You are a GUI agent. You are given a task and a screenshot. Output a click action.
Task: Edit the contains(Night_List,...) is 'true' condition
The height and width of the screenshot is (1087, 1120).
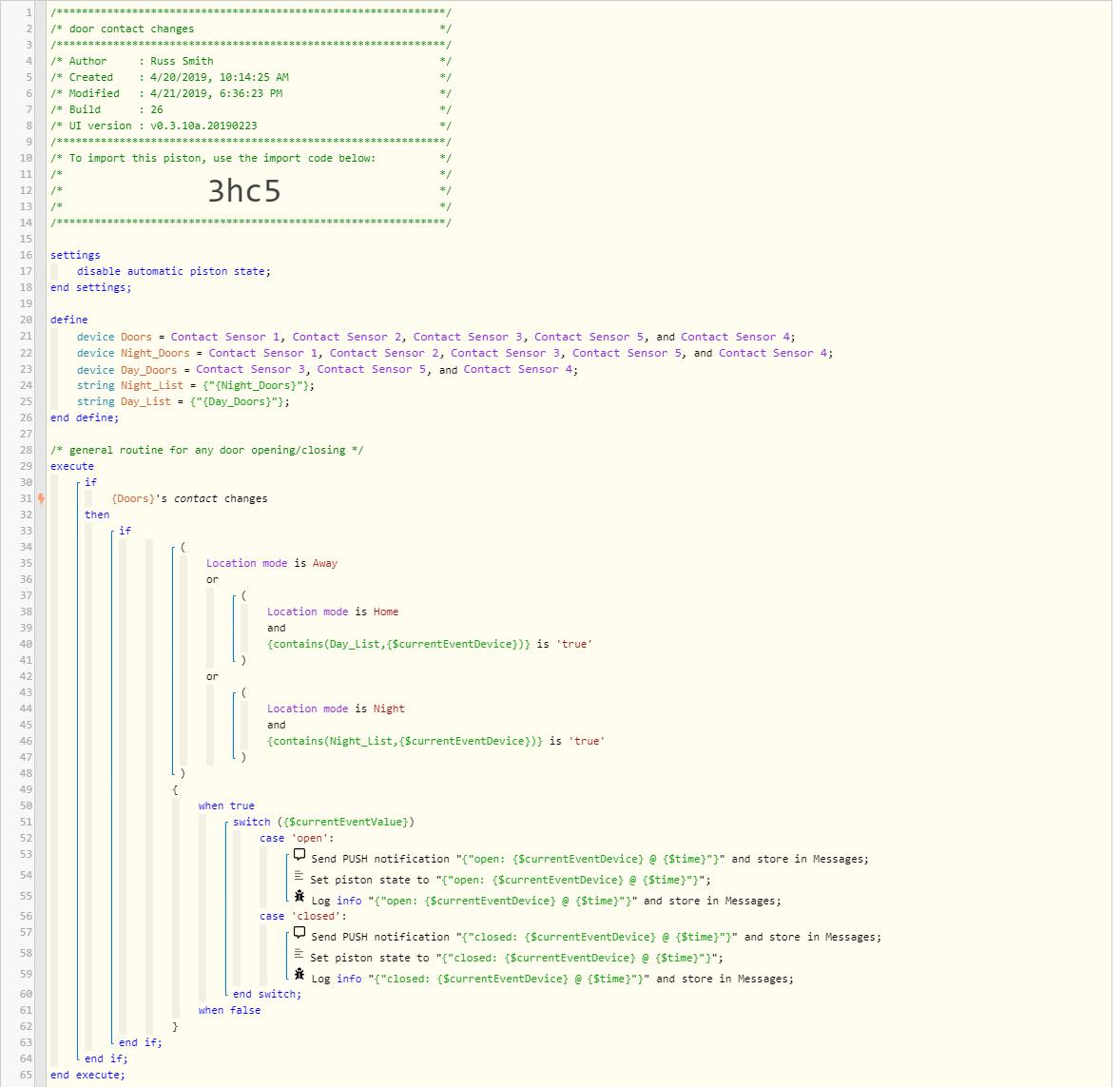435,741
